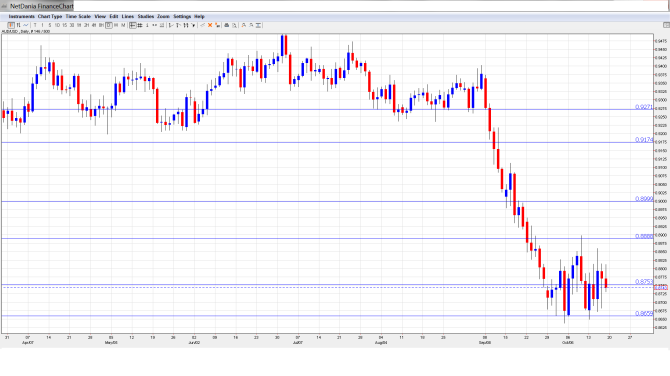Open the Edit menu
Screen dimensions: 670x376
[114, 17]
